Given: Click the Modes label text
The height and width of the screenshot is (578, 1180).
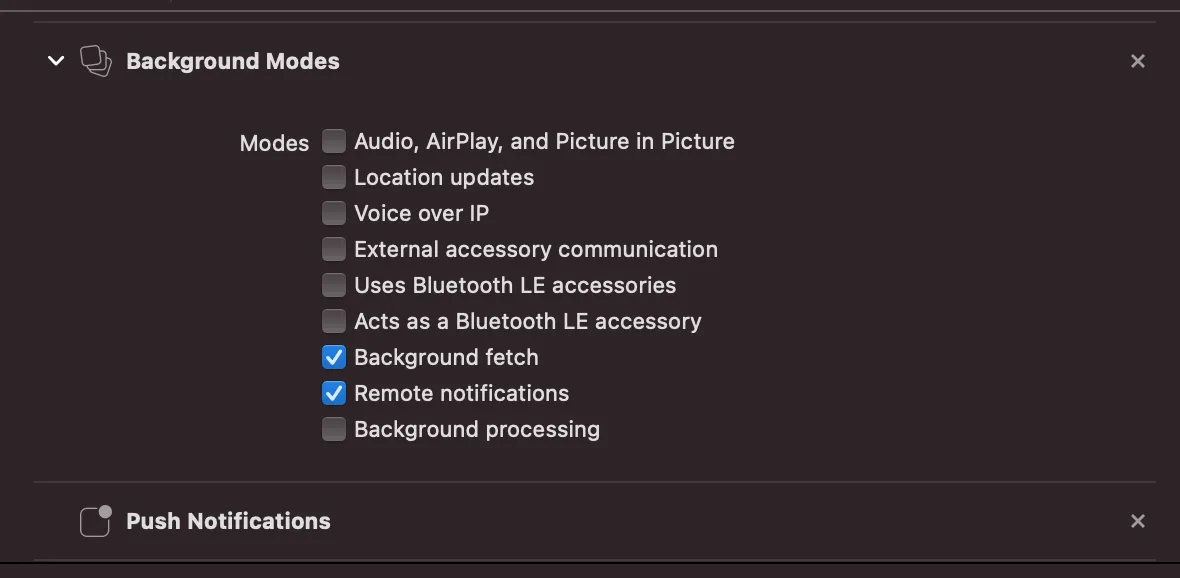Looking at the screenshot, I should tap(274, 143).
